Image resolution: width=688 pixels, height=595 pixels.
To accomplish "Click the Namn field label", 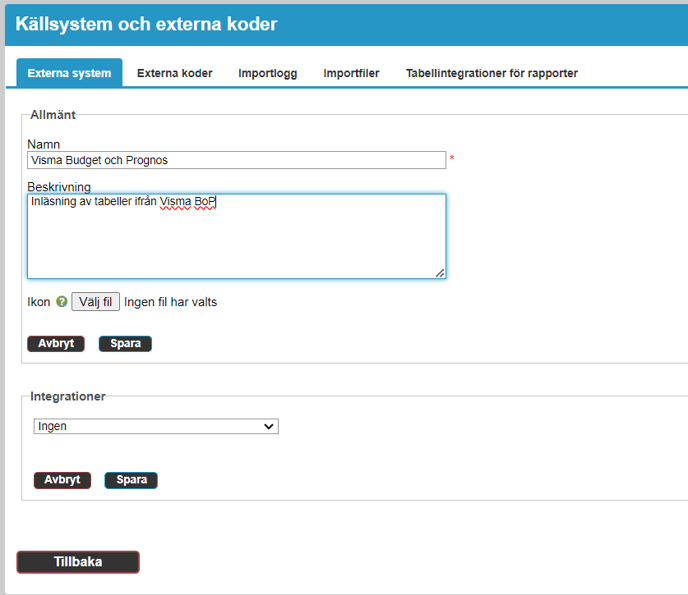I will 43,144.
